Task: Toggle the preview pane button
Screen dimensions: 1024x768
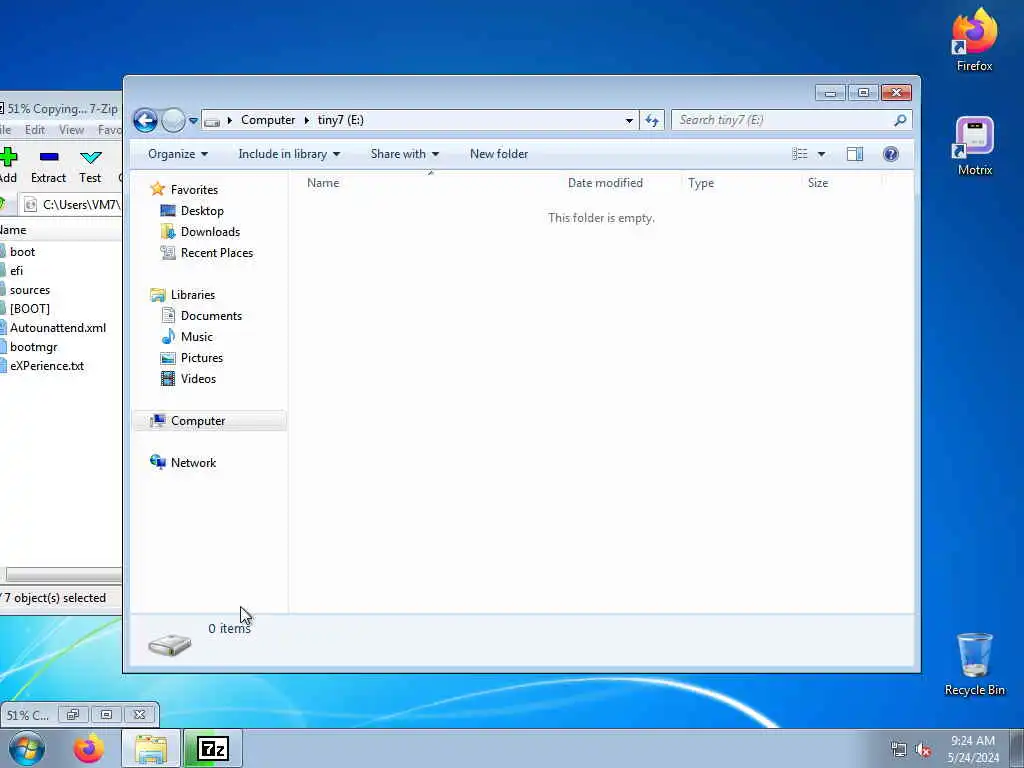Action: (x=855, y=154)
